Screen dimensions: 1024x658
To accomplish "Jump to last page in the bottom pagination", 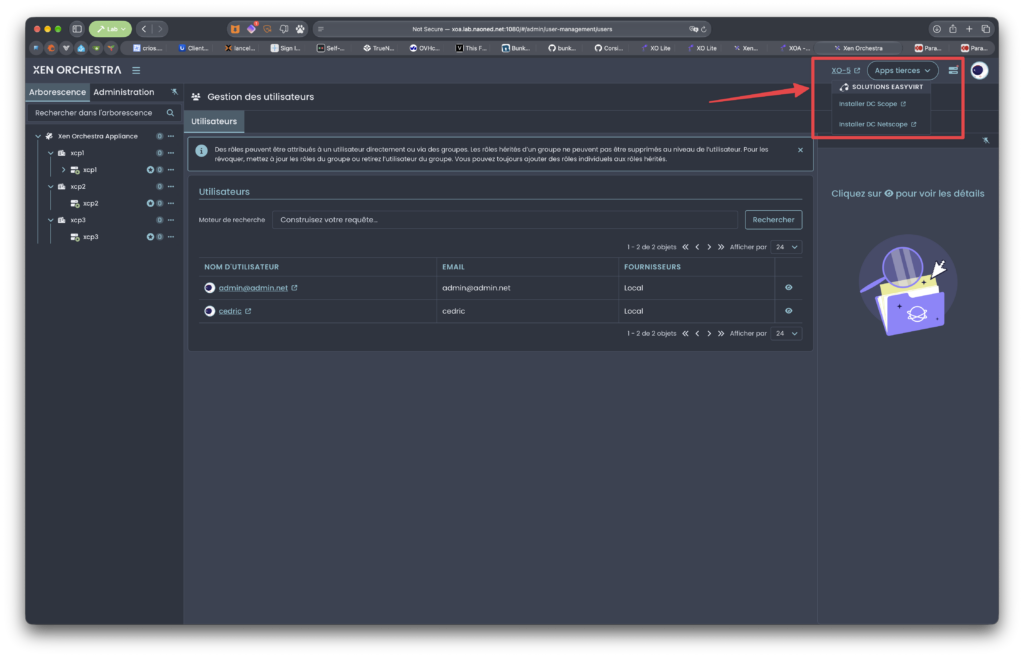I will point(721,334).
